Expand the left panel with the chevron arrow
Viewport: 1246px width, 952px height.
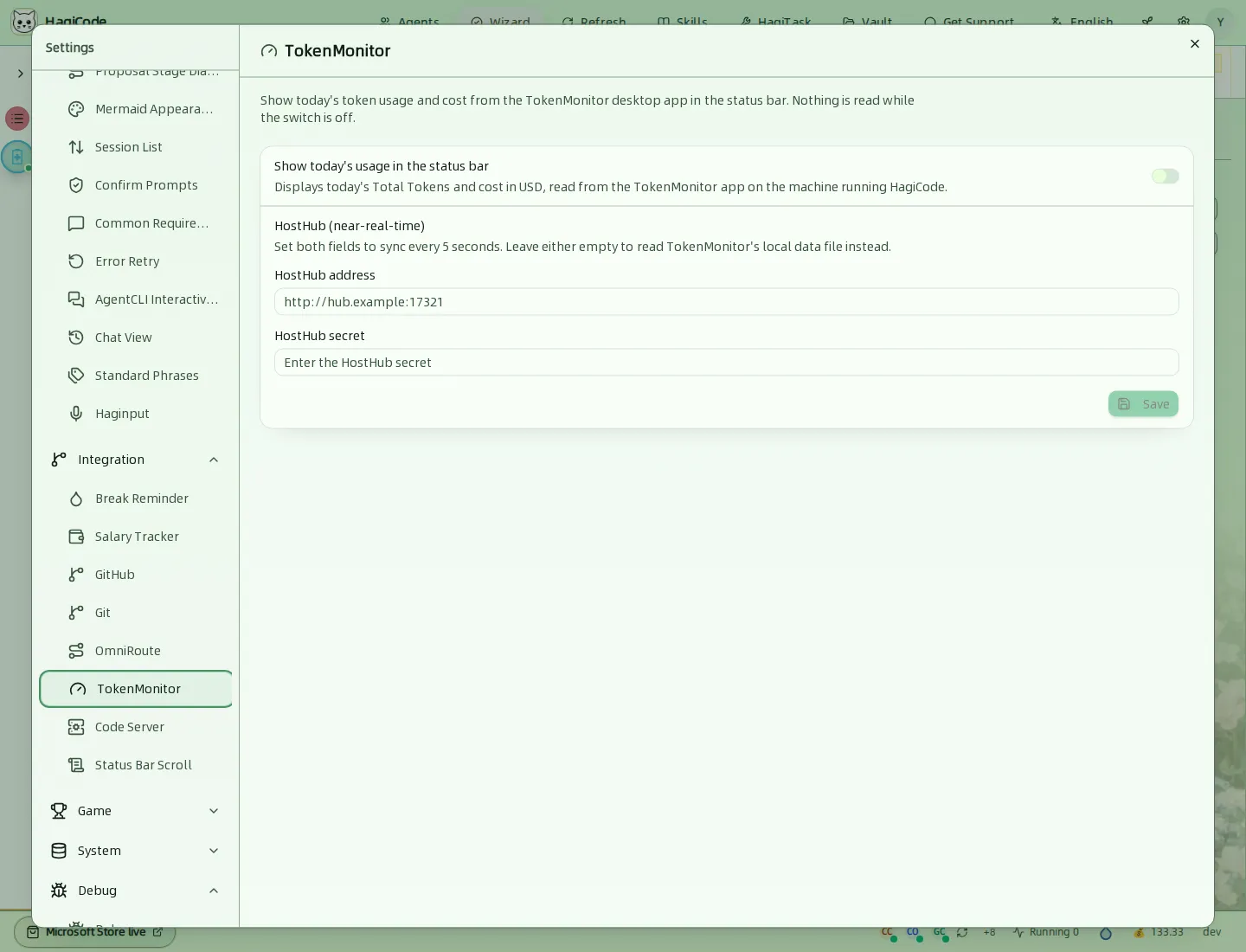pyautogui.click(x=20, y=74)
